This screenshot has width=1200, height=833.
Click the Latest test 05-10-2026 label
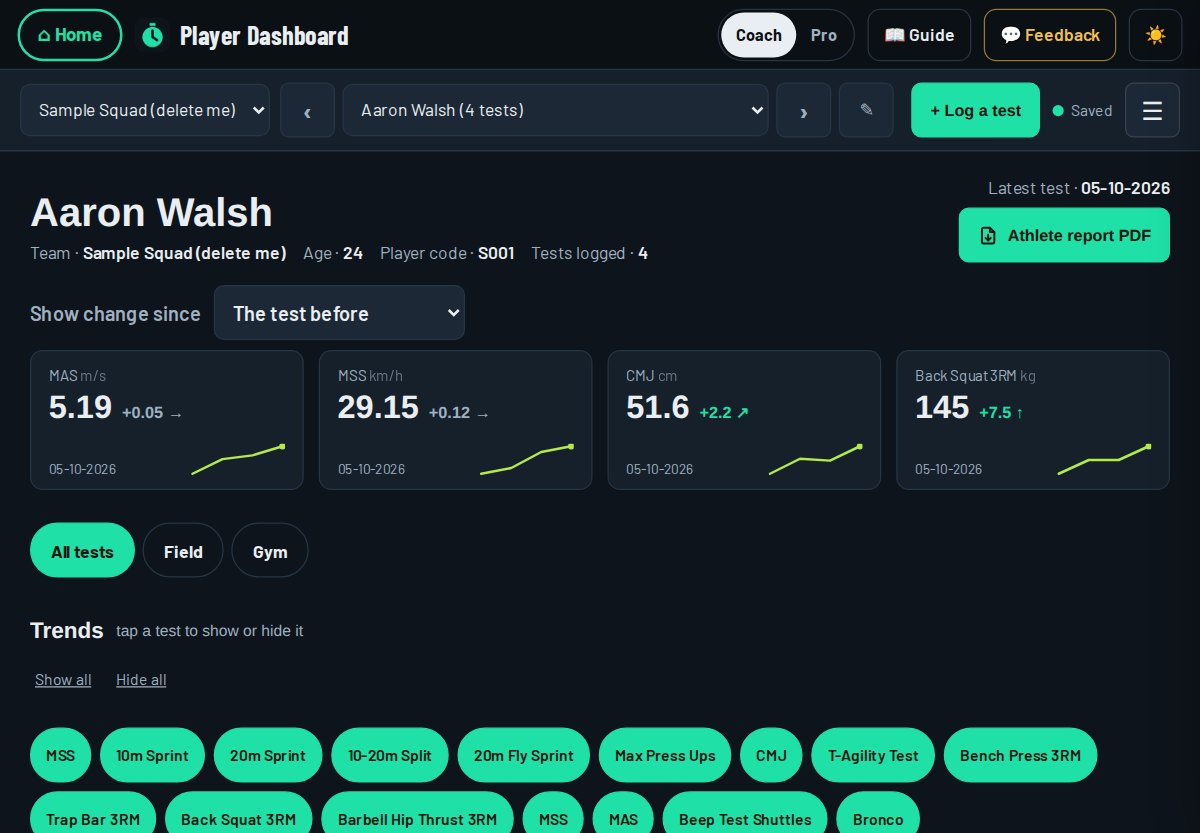(1079, 188)
